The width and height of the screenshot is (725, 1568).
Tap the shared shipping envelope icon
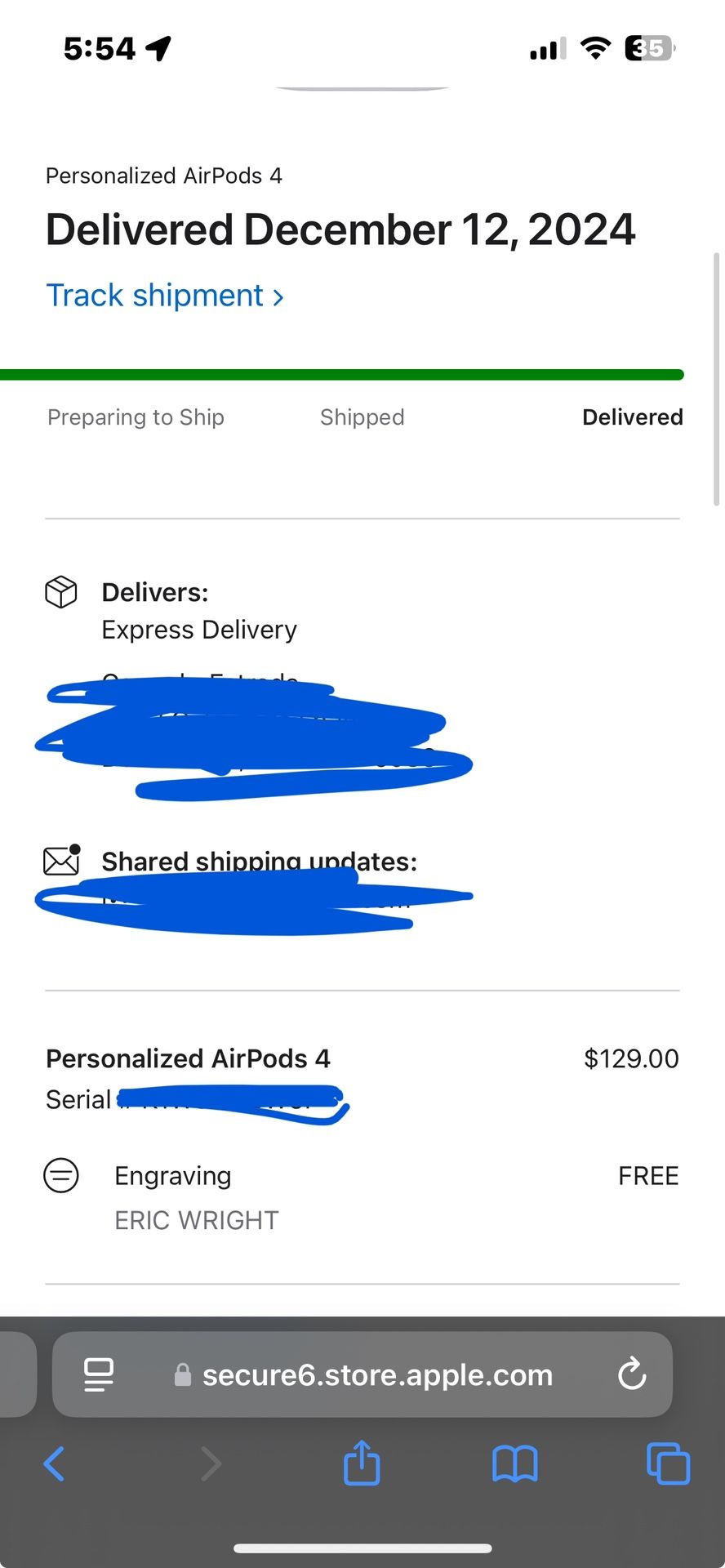(61, 861)
